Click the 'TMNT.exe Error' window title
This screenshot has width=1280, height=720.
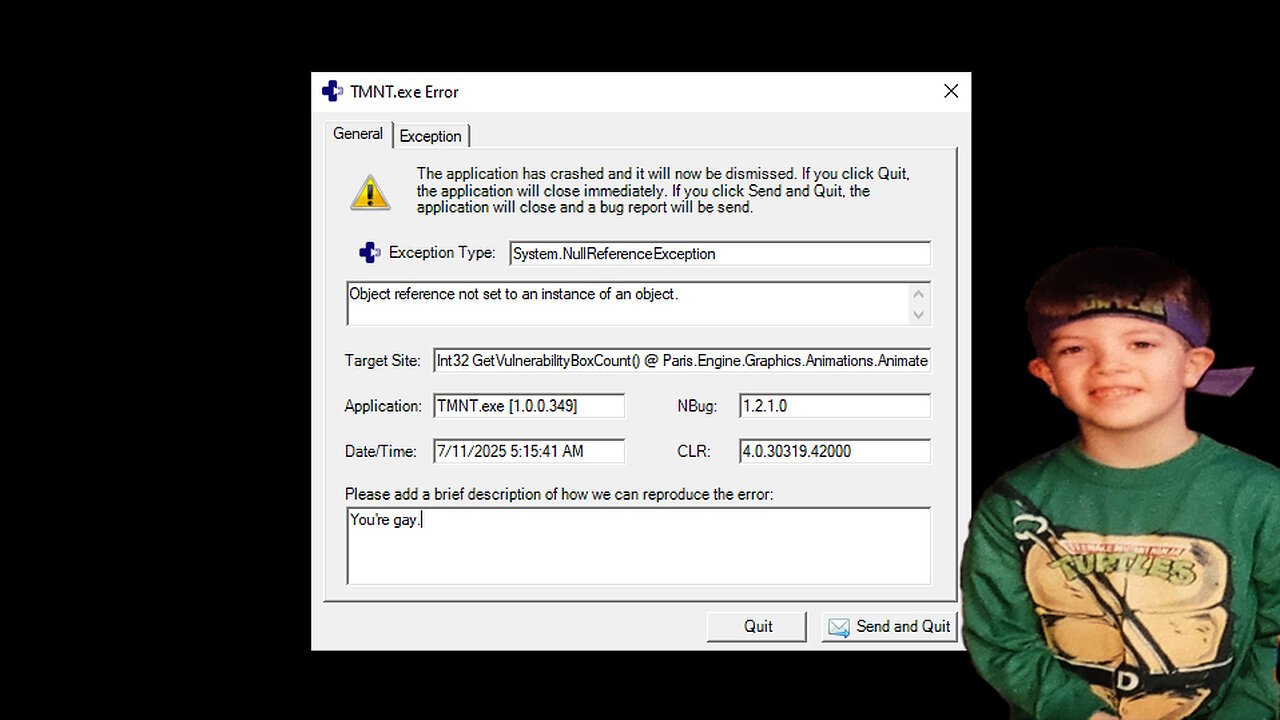[404, 92]
